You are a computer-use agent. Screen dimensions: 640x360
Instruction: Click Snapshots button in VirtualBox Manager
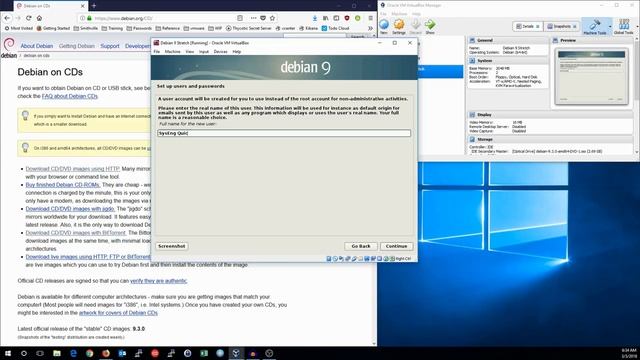(562, 27)
